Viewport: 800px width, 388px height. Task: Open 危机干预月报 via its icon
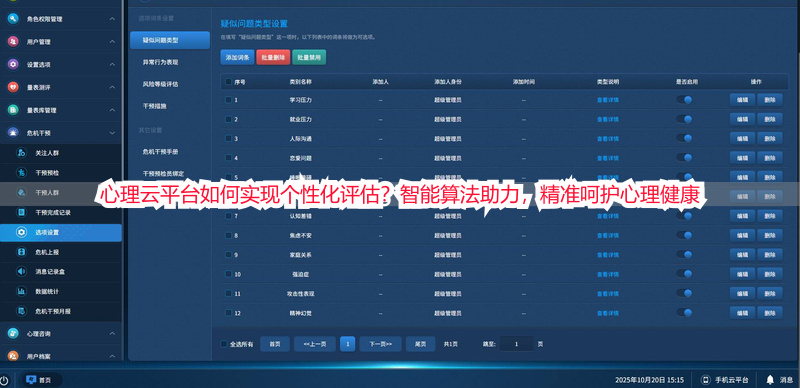coord(21,311)
